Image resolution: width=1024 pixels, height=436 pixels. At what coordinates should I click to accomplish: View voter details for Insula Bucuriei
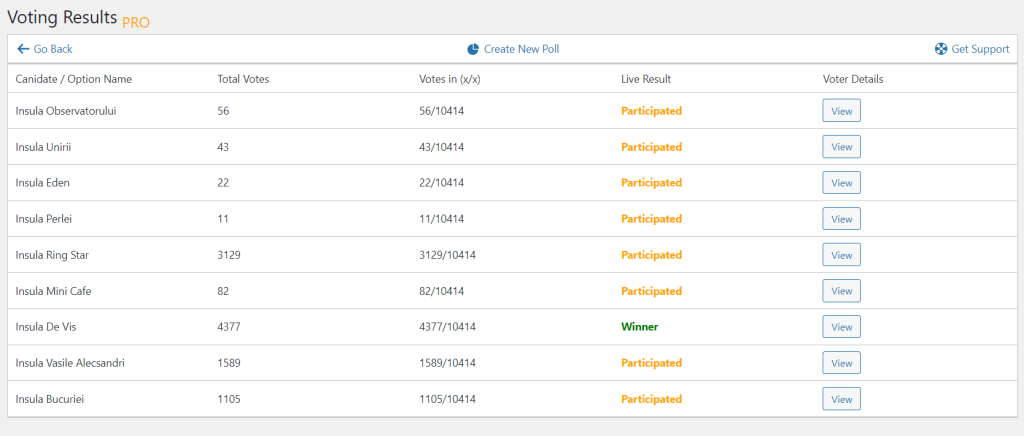(841, 399)
